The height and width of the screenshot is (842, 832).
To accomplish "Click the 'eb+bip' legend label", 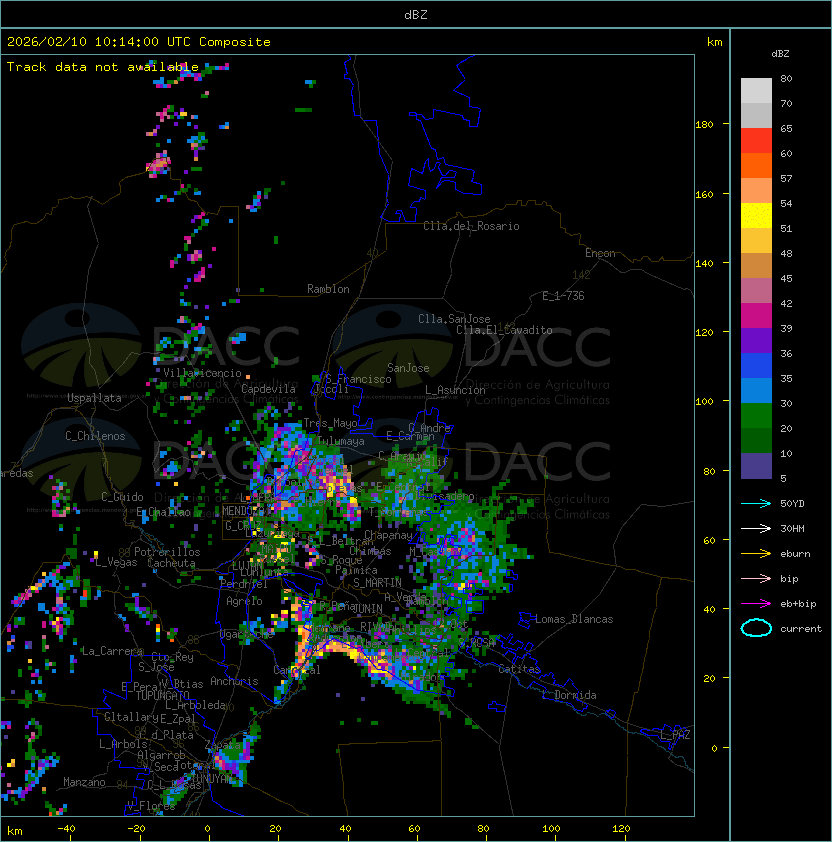I will coord(798,604).
